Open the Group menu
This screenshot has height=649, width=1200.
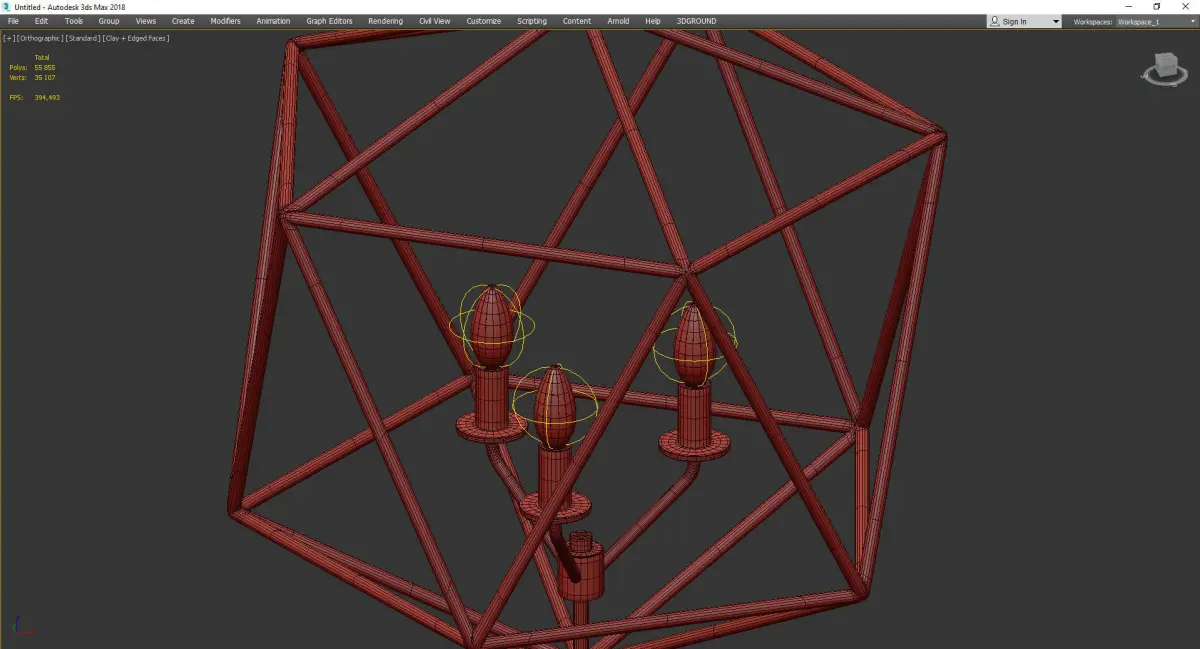point(109,21)
